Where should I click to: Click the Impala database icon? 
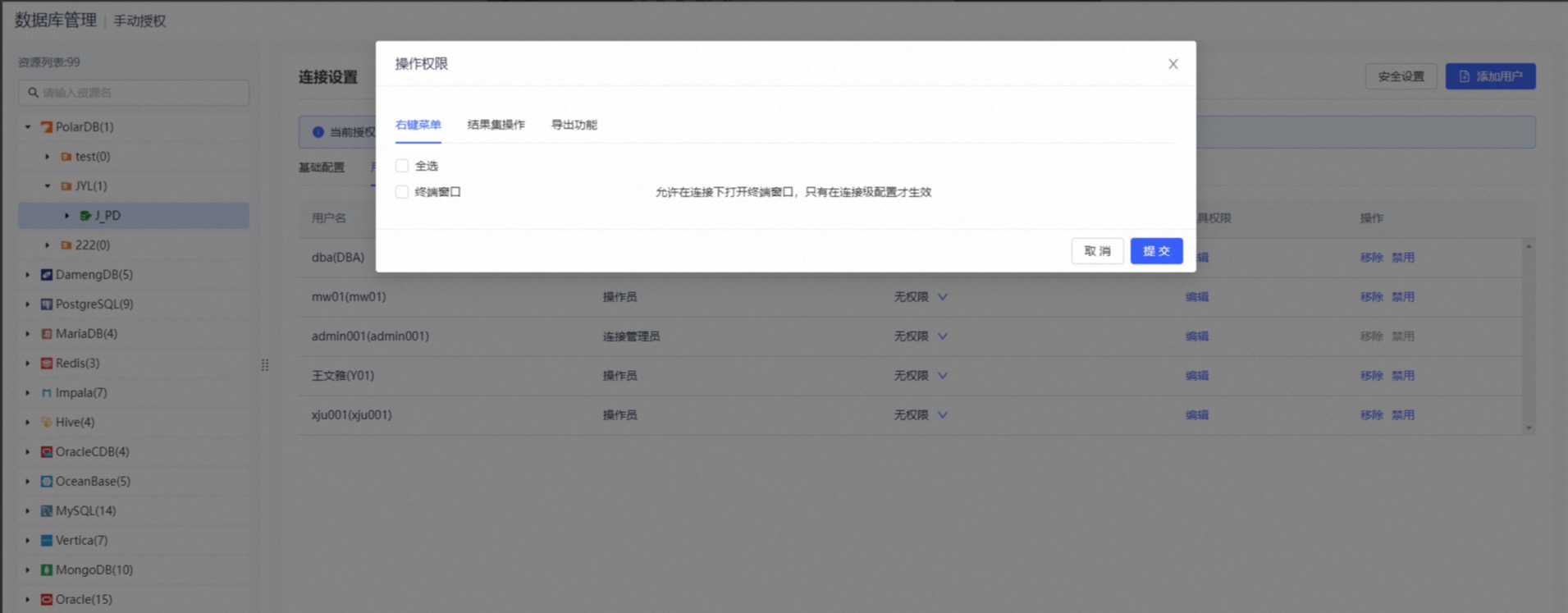coord(47,393)
